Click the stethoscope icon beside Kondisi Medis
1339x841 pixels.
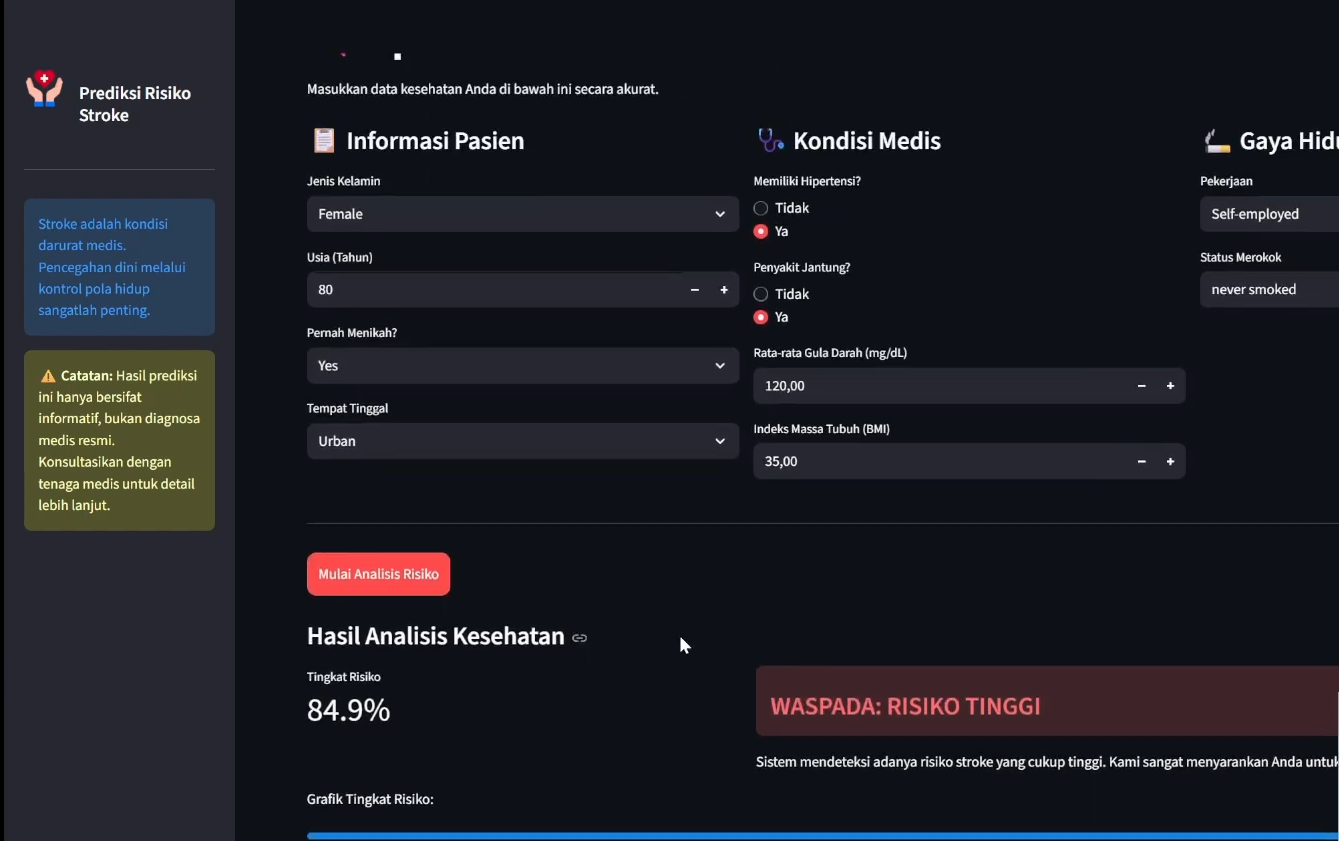[770, 141]
